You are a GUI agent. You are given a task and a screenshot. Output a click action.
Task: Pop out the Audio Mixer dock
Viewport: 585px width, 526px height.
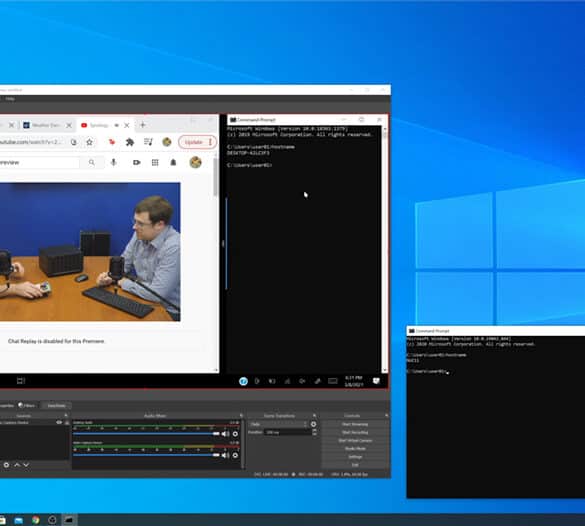(241, 415)
